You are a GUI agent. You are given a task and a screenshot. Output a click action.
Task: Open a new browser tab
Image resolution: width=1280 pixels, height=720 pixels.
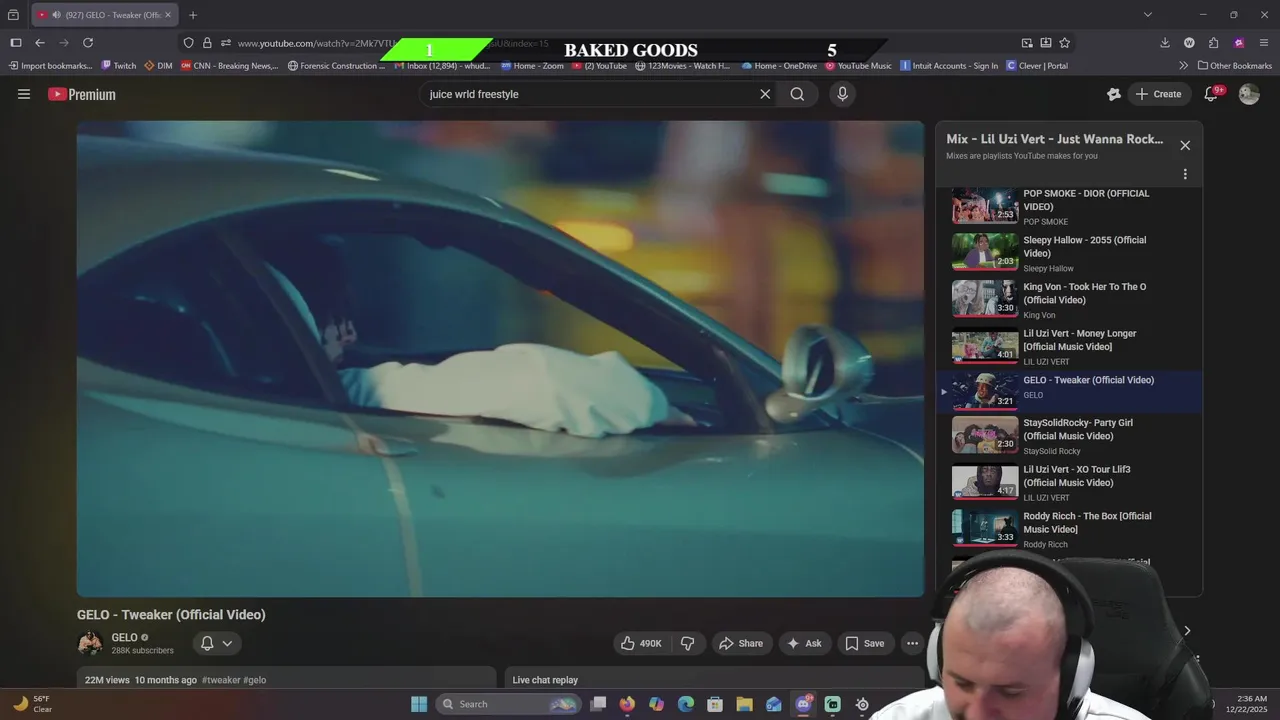tap(193, 15)
